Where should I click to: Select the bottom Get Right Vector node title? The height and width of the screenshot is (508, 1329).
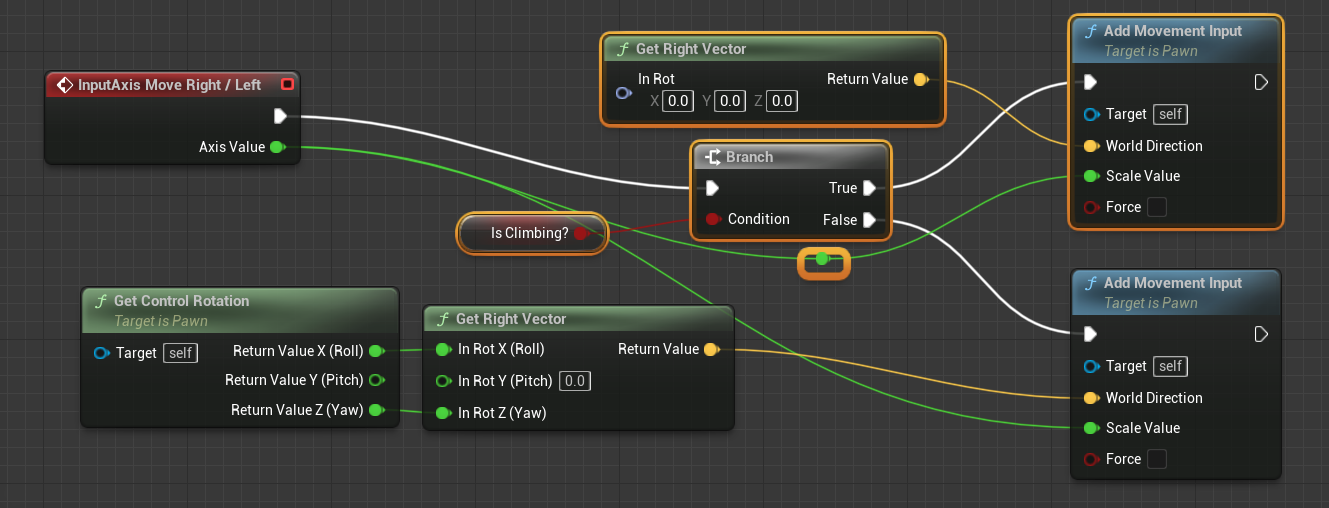(x=511, y=319)
